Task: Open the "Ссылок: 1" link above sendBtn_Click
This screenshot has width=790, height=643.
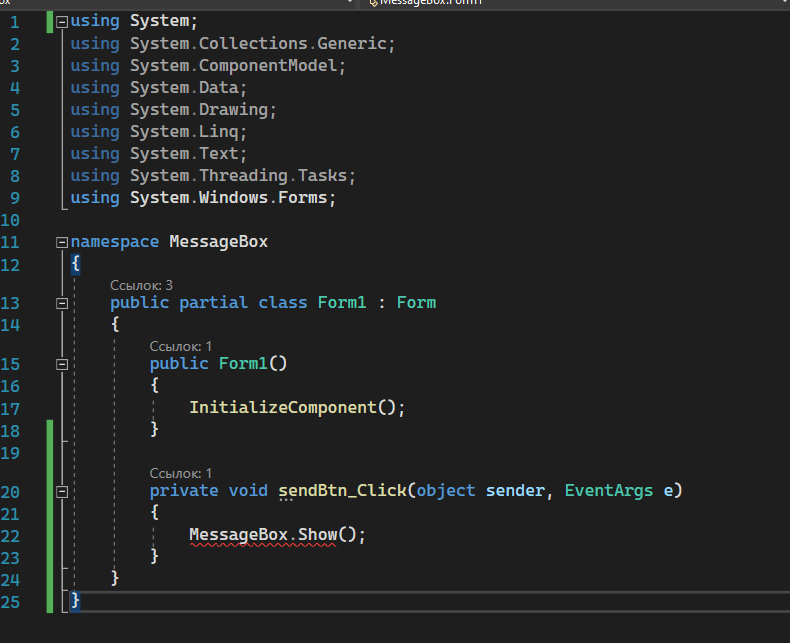Action: [181, 473]
